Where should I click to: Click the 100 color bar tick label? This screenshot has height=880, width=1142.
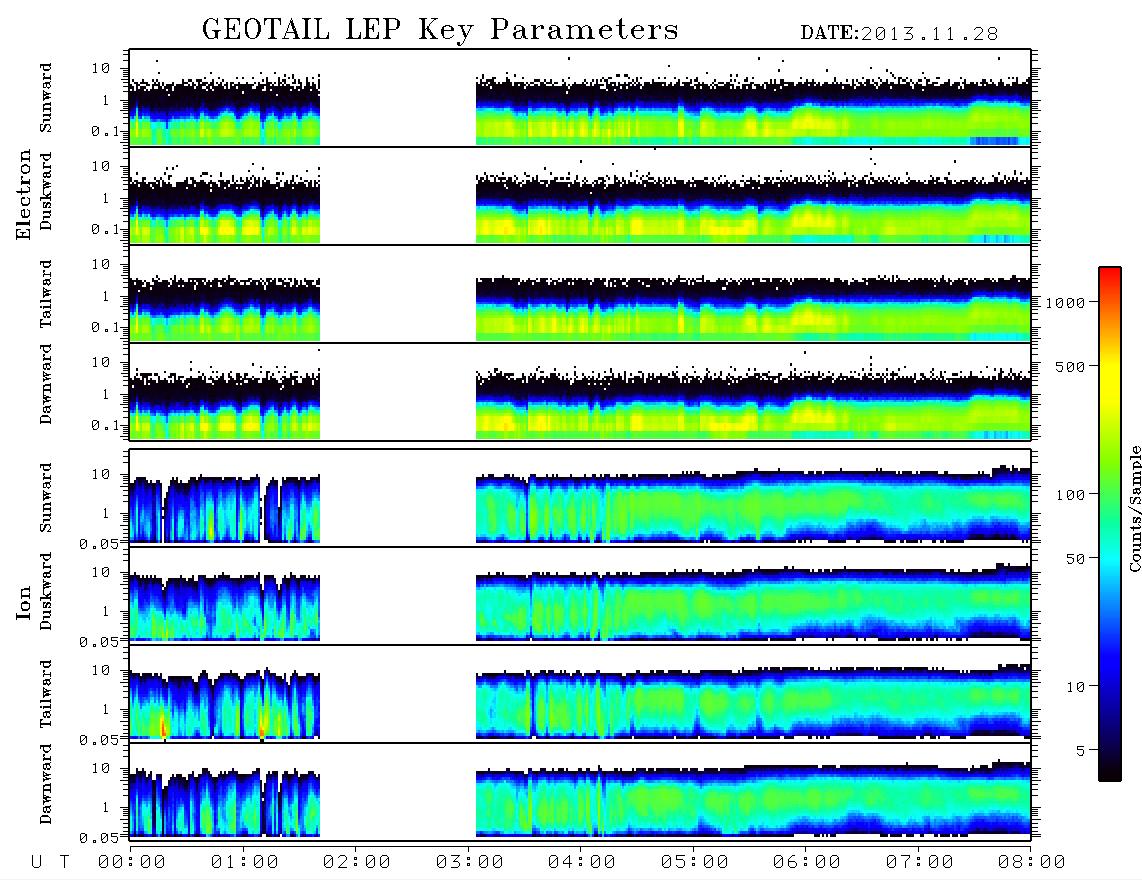[1071, 495]
